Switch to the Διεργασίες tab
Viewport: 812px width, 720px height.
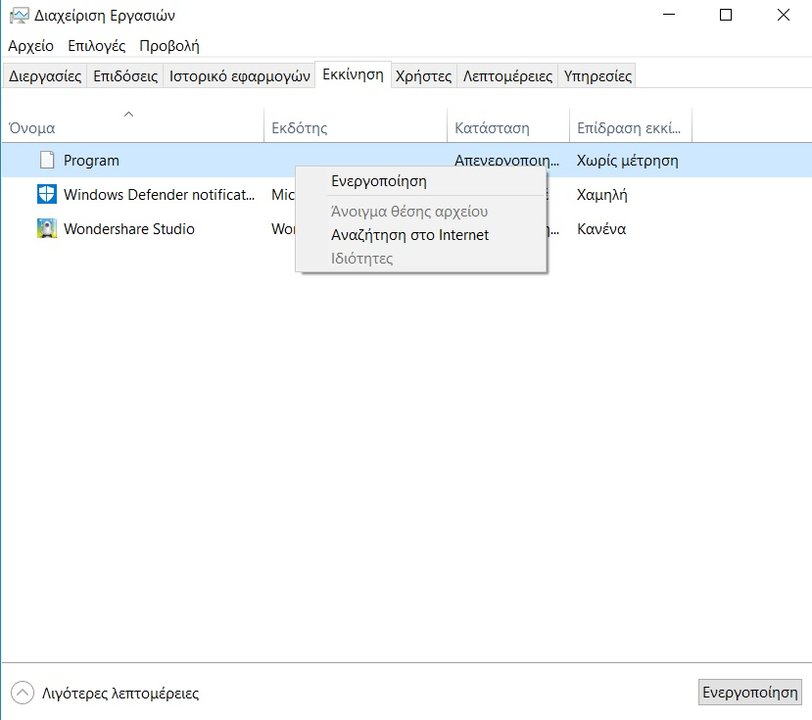[x=45, y=76]
